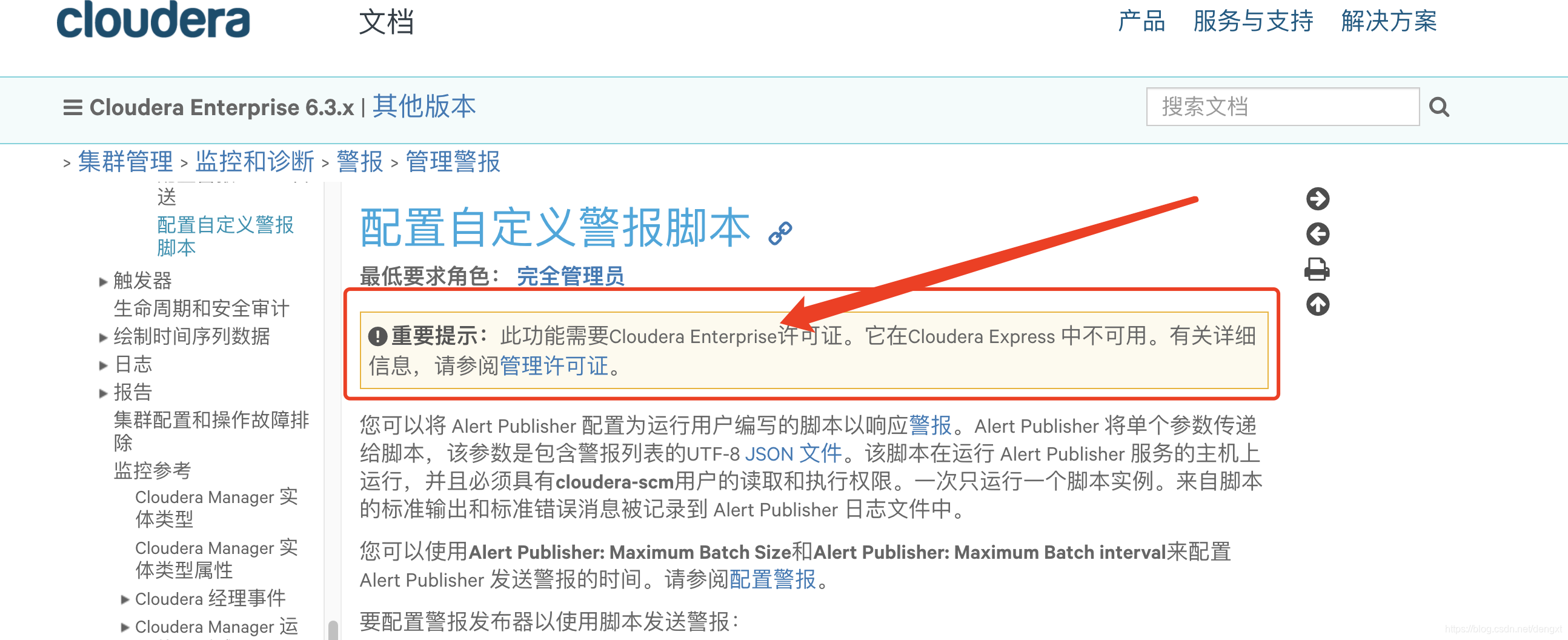This screenshot has width=1568, height=640.
Task: Click in the 搜索文档 search field
Action: coord(1283,107)
